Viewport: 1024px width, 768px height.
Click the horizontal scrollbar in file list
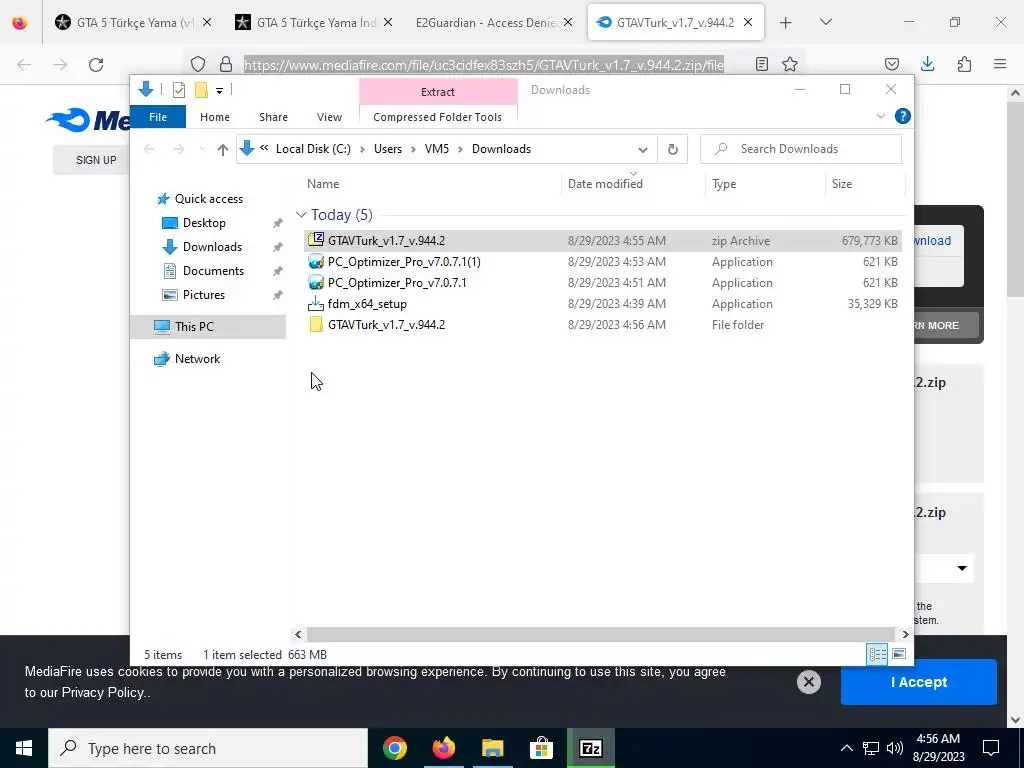[600, 634]
